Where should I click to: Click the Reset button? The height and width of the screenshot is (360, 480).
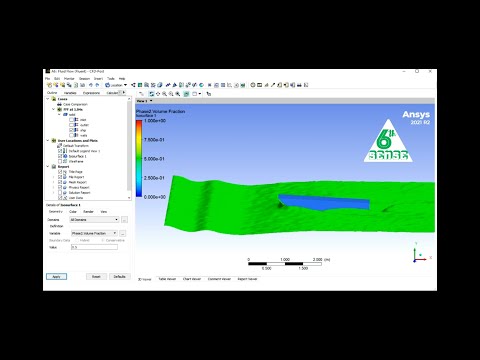pos(96,277)
